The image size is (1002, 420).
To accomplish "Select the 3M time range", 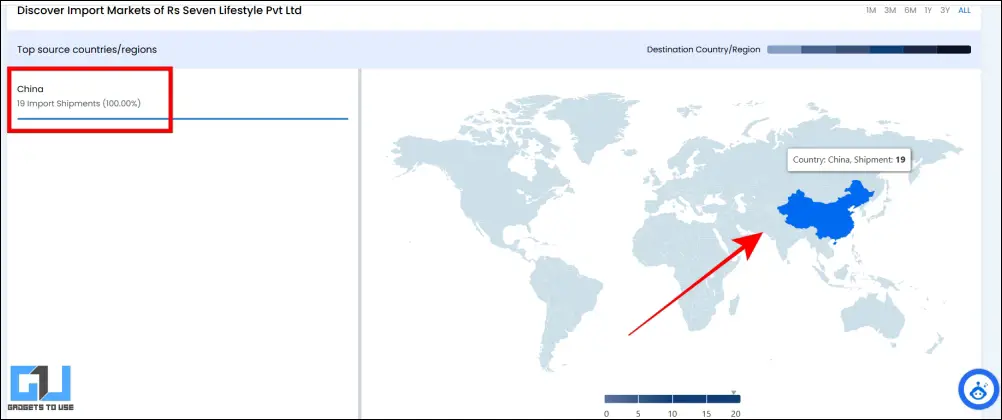I will pos(890,11).
